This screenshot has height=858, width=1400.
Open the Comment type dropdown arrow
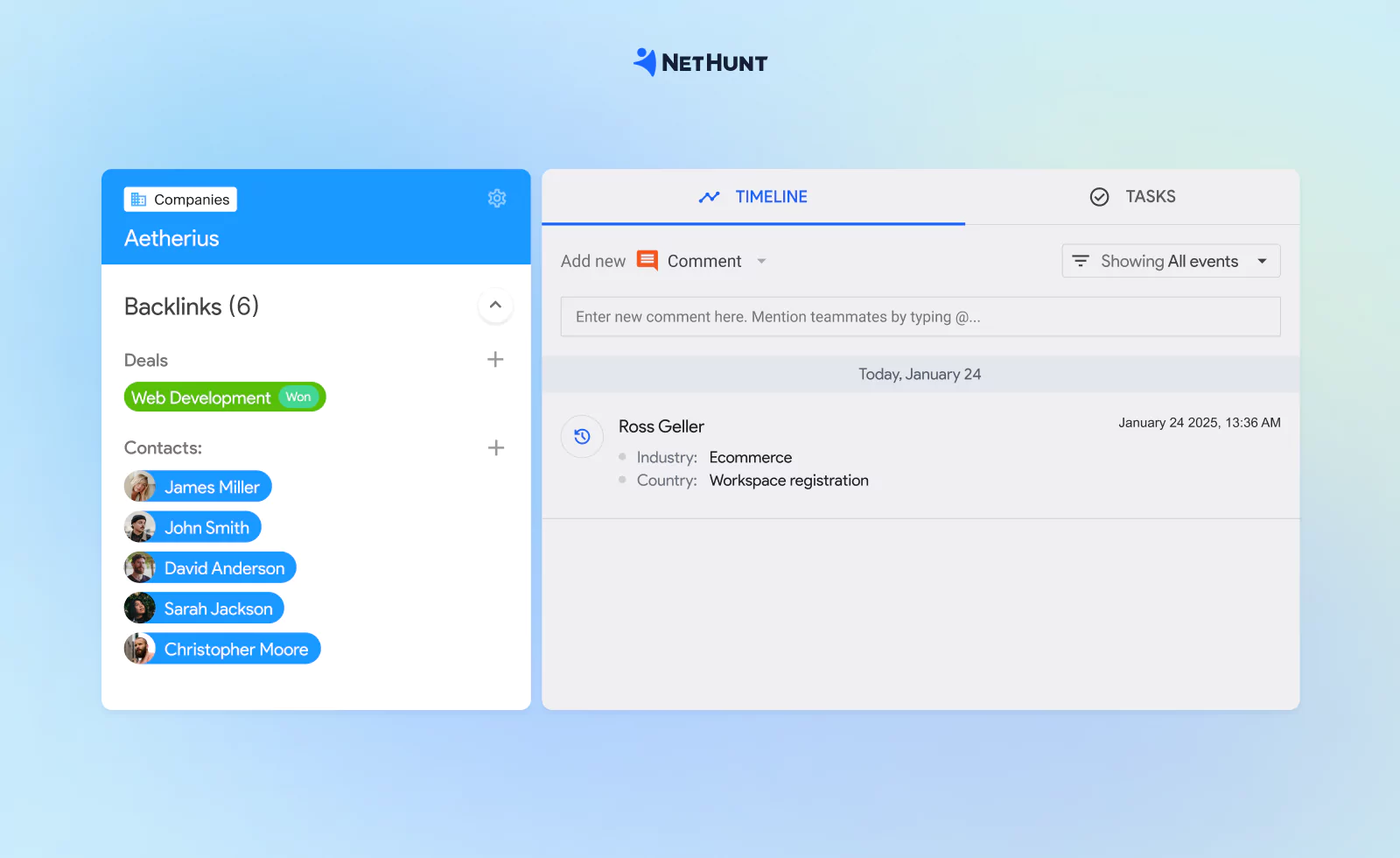click(x=761, y=261)
